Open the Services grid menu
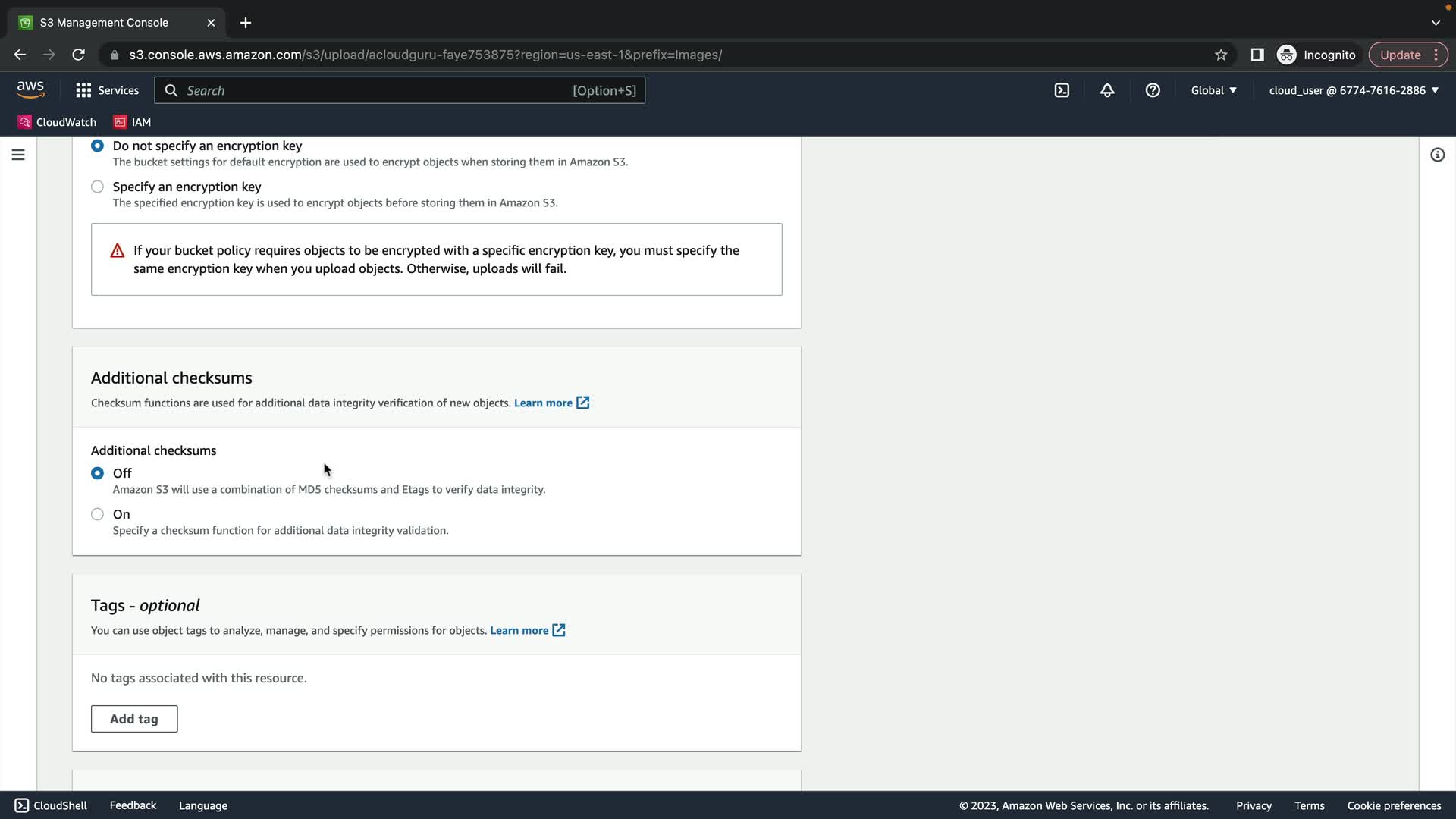 coord(107,90)
